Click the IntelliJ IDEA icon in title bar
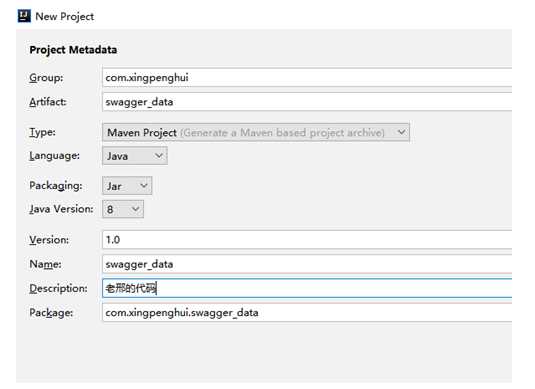 pyautogui.click(x=24, y=16)
